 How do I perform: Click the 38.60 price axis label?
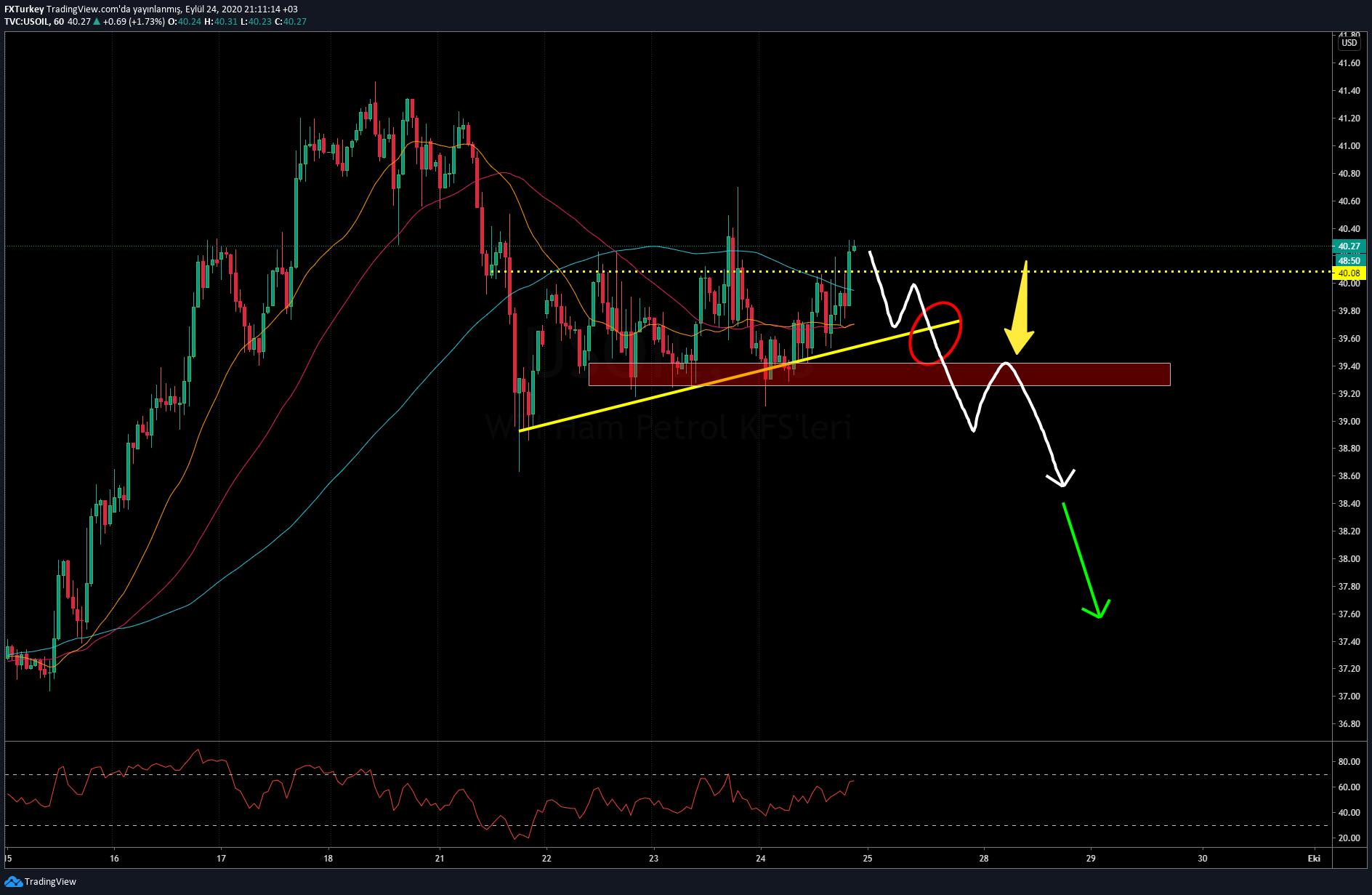coord(1349,476)
